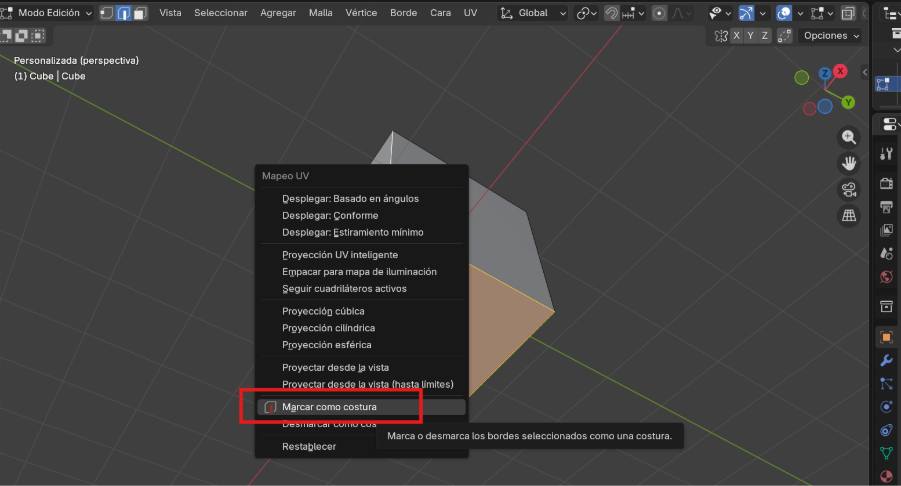Open the Vista menu
Screen dimensions: 901x486
point(170,13)
